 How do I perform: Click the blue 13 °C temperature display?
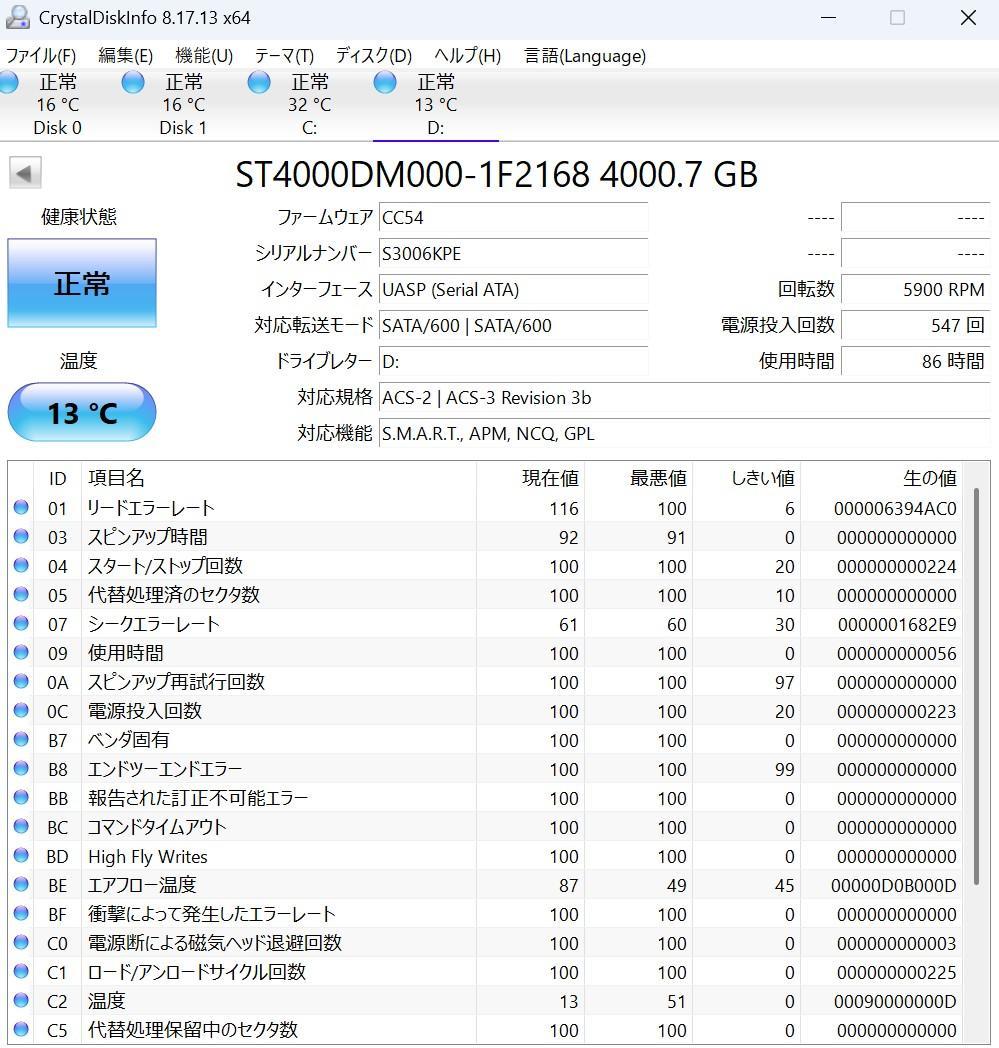pyautogui.click(x=81, y=412)
